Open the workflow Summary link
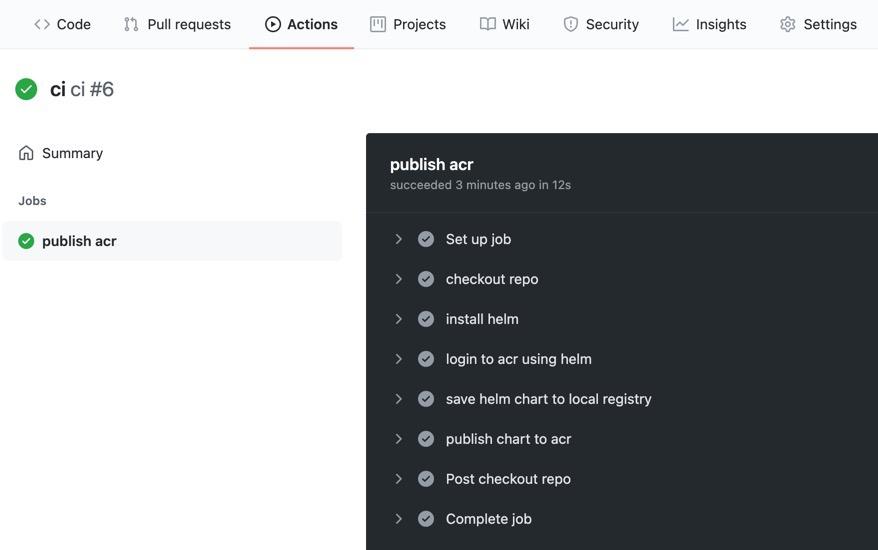878x550 pixels. [x=72, y=153]
